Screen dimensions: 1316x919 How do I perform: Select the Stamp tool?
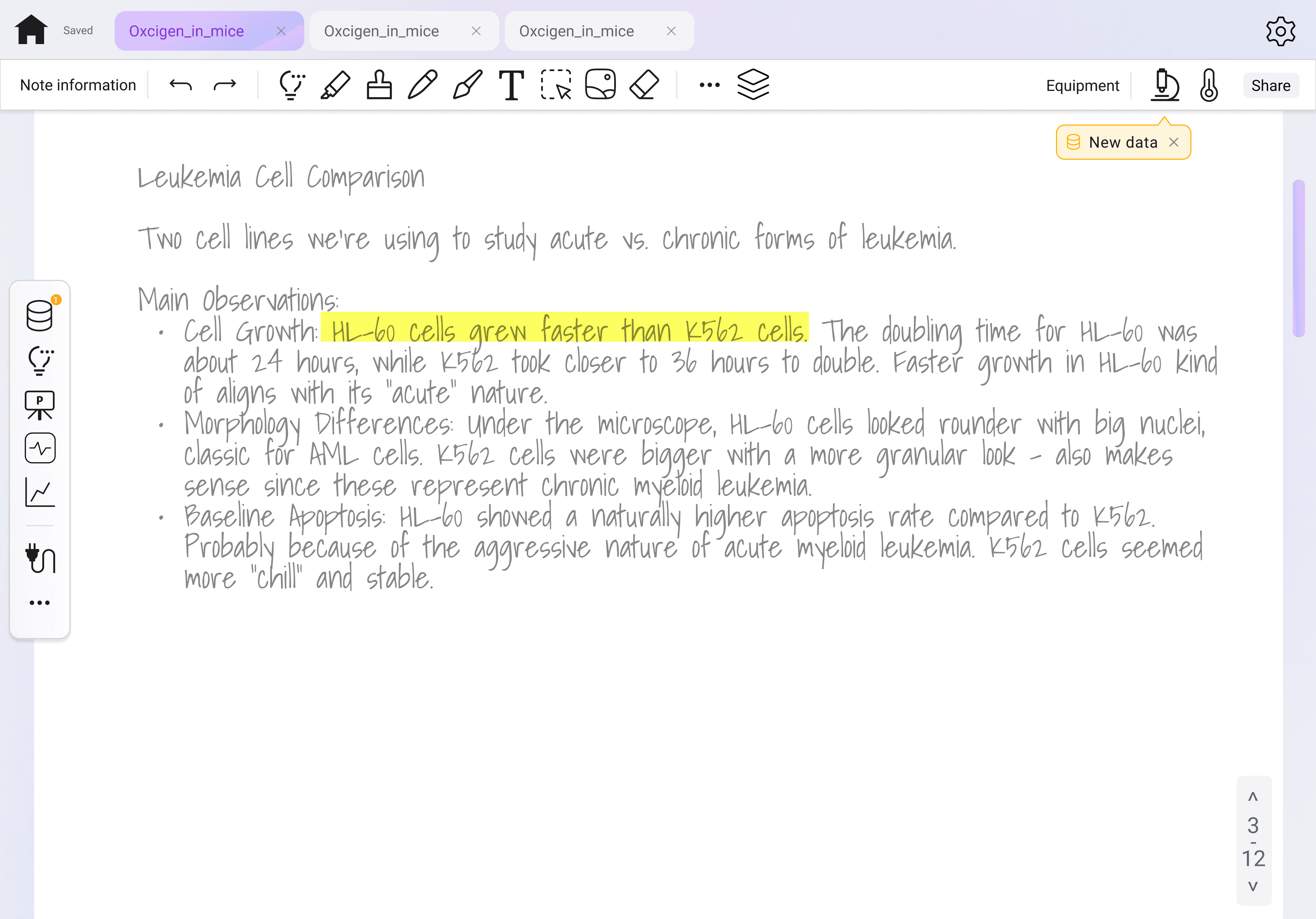[x=379, y=85]
